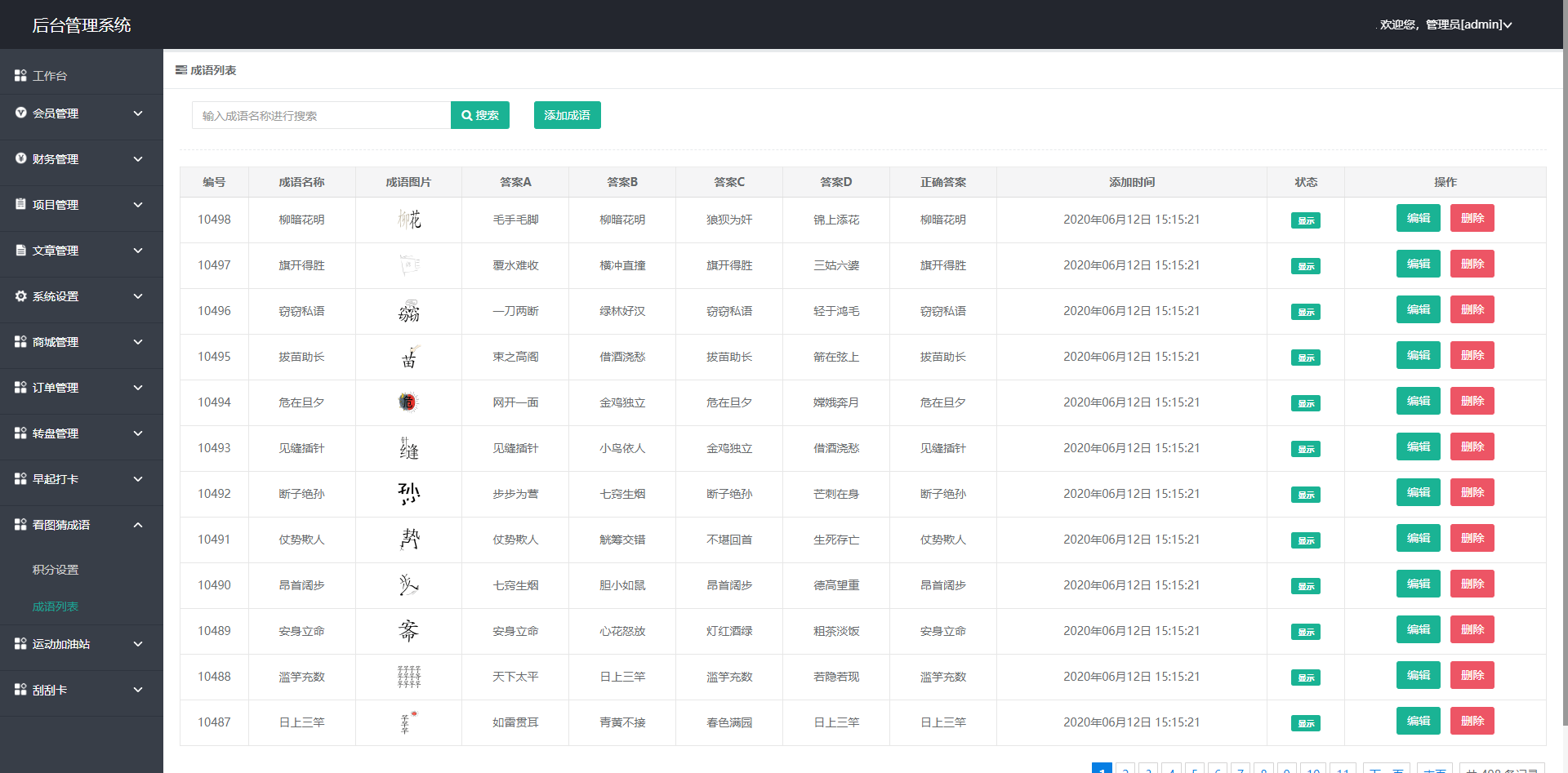Toggle 显示 status for row 10492
Viewport: 1568px width, 773px height.
(1305, 495)
